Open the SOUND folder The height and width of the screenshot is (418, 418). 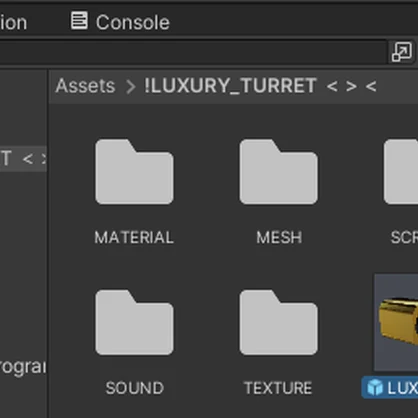point(134,322)
